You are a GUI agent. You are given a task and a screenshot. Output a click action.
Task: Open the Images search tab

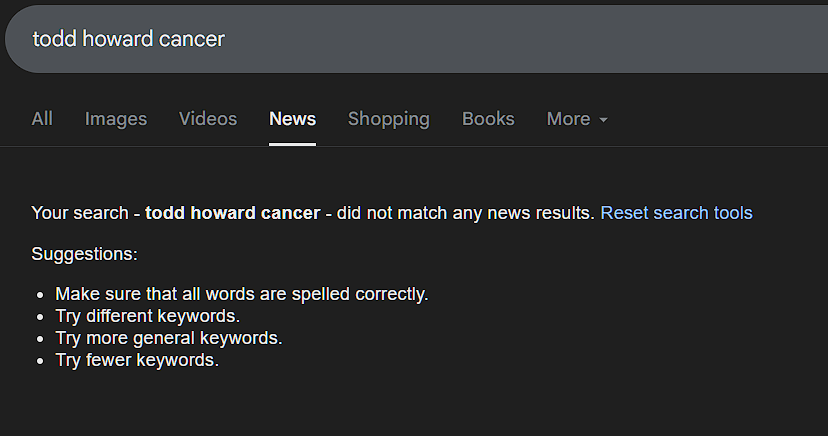[116, 119]
